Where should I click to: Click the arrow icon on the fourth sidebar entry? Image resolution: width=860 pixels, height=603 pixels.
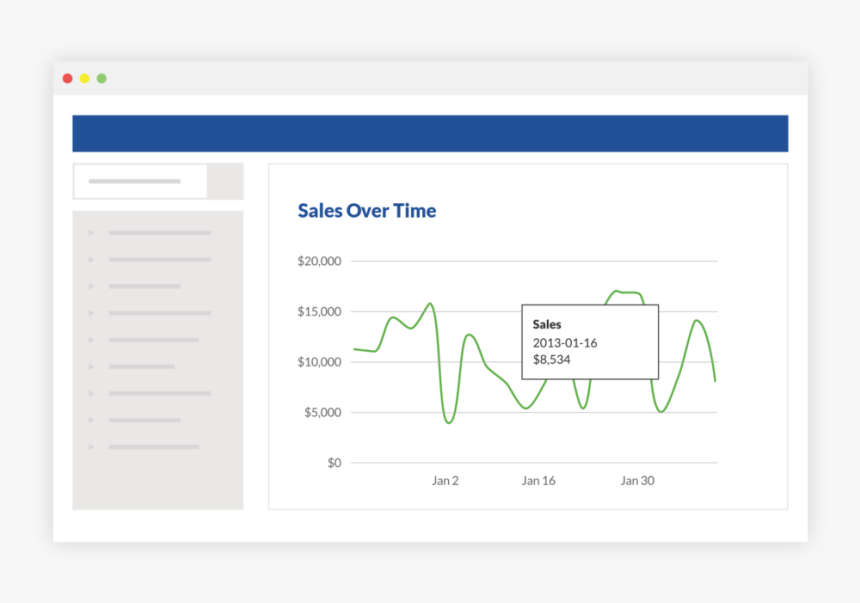(x=91, y=313)
